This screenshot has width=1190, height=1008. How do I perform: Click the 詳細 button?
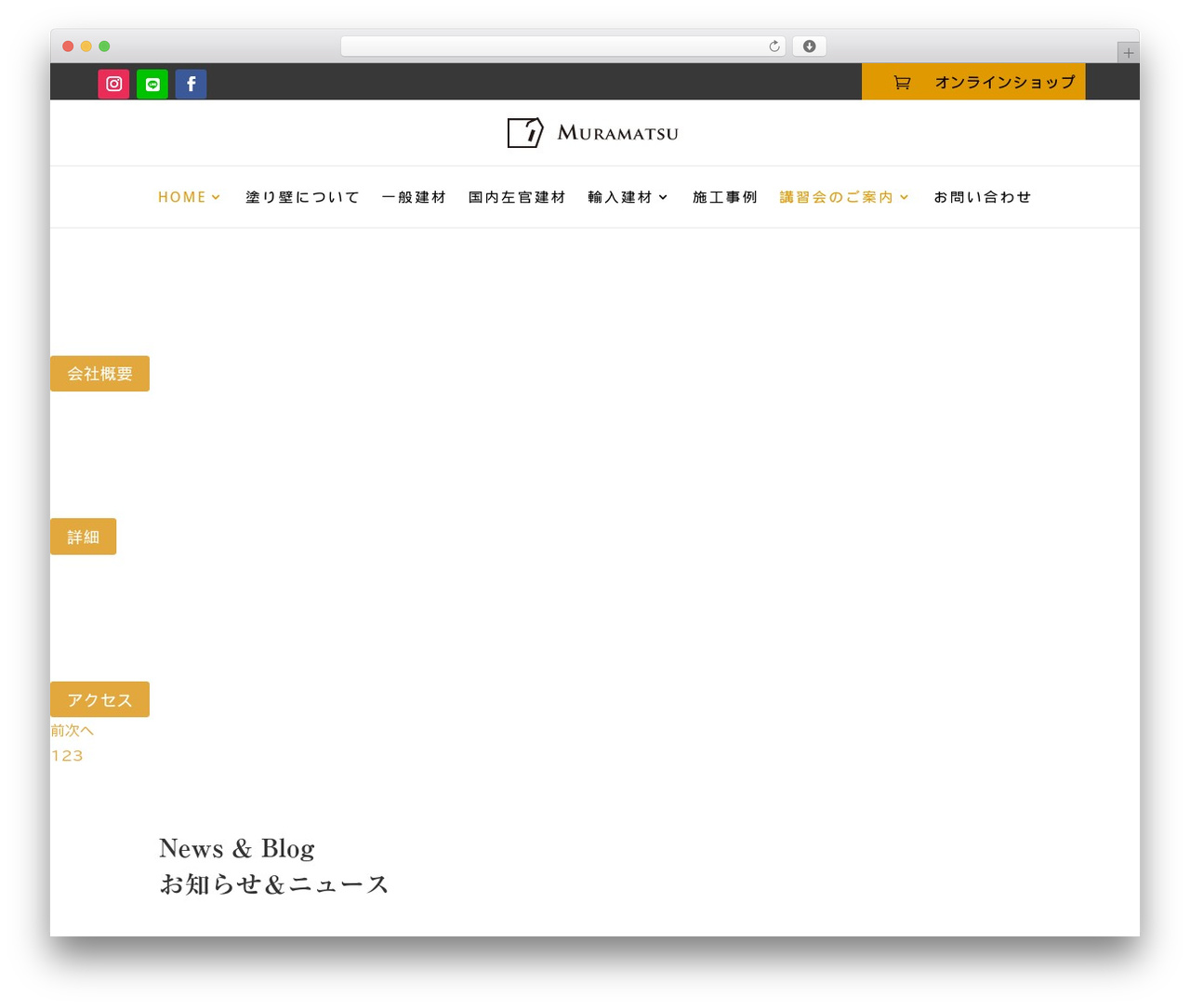(83, 537)
